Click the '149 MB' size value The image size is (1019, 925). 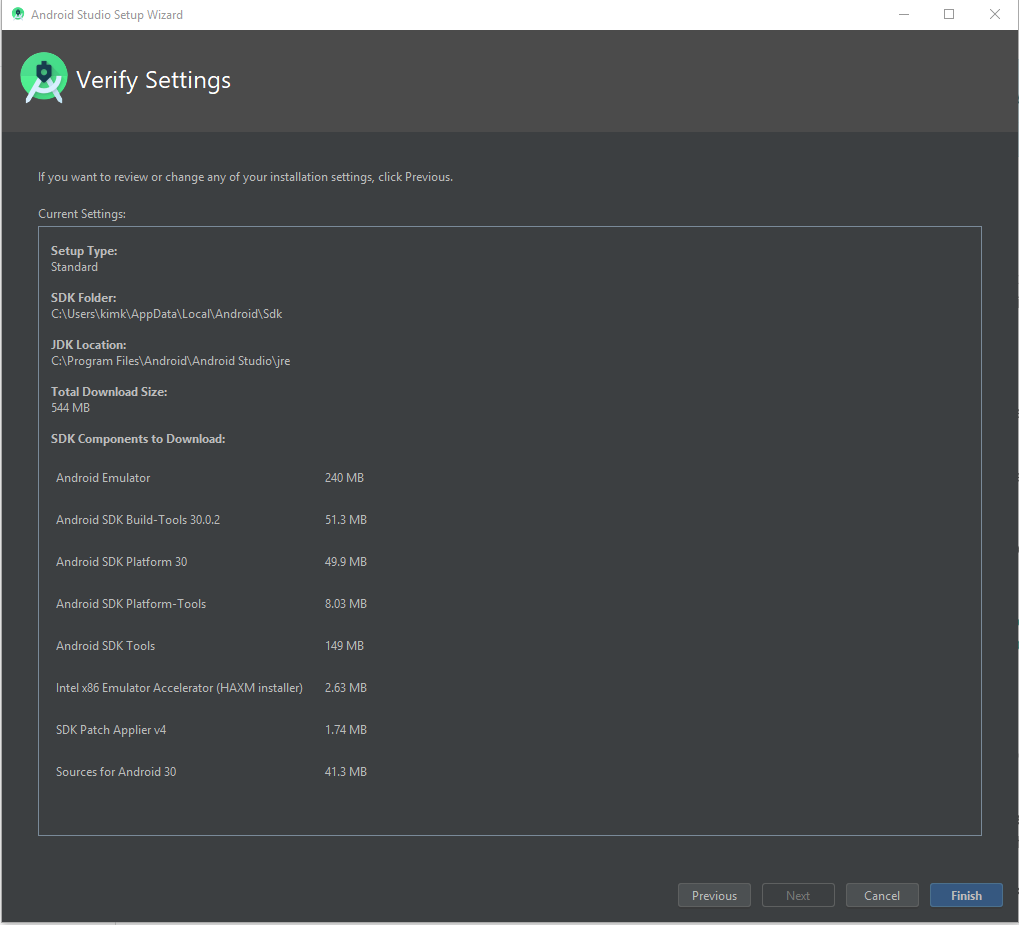344,646
